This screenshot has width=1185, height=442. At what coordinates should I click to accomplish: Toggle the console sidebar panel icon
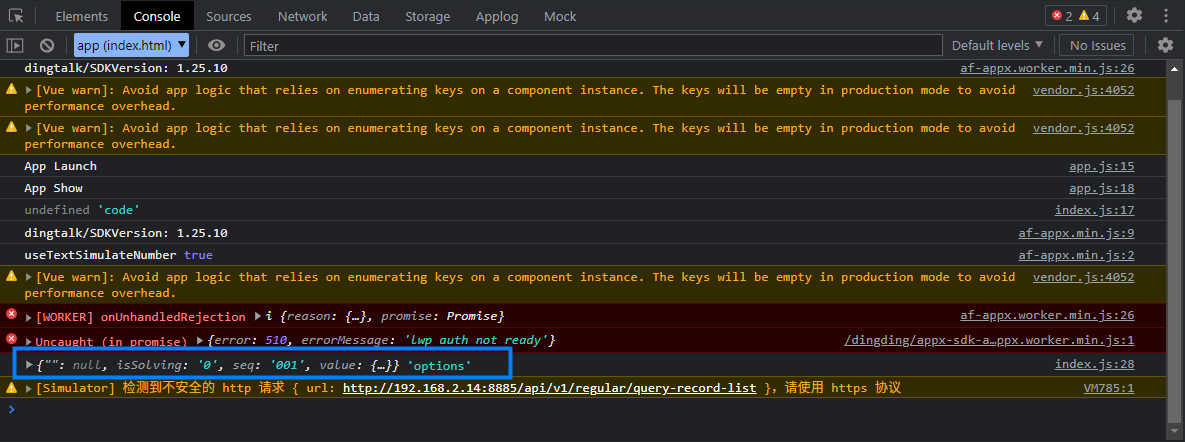pyautogui.click(x=15, y=46)
